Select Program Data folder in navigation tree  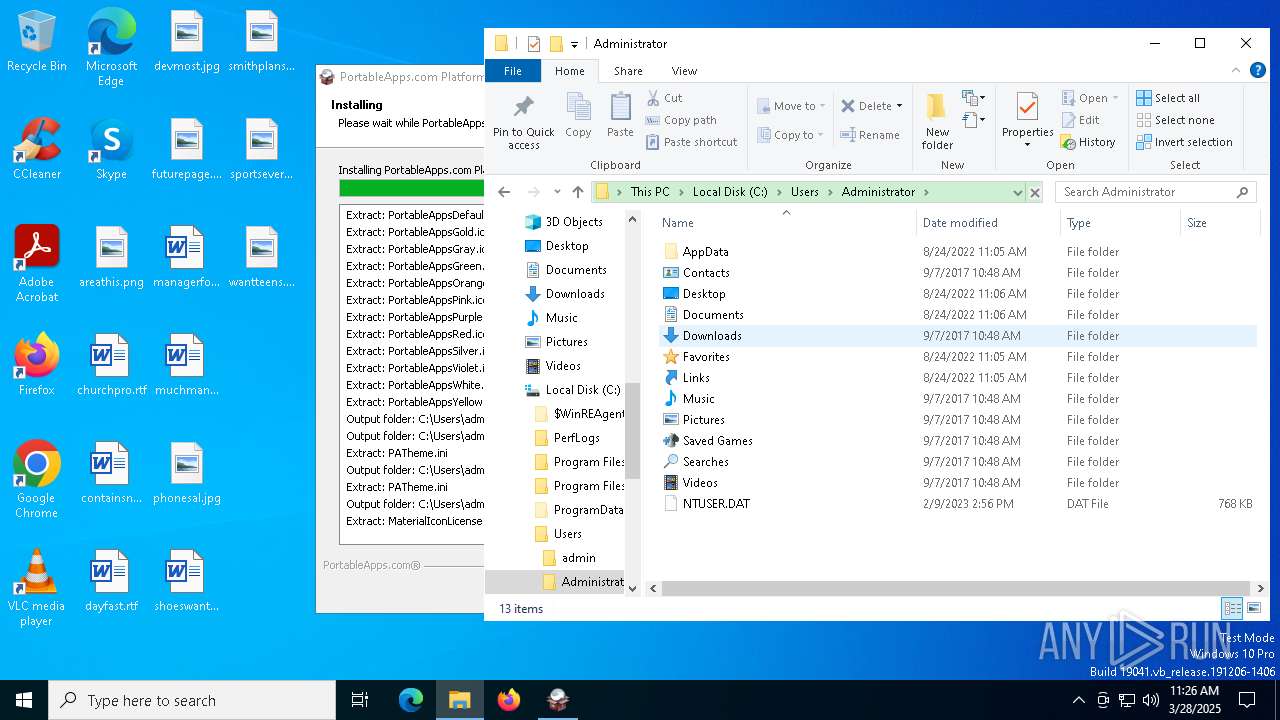pos(580,510)
